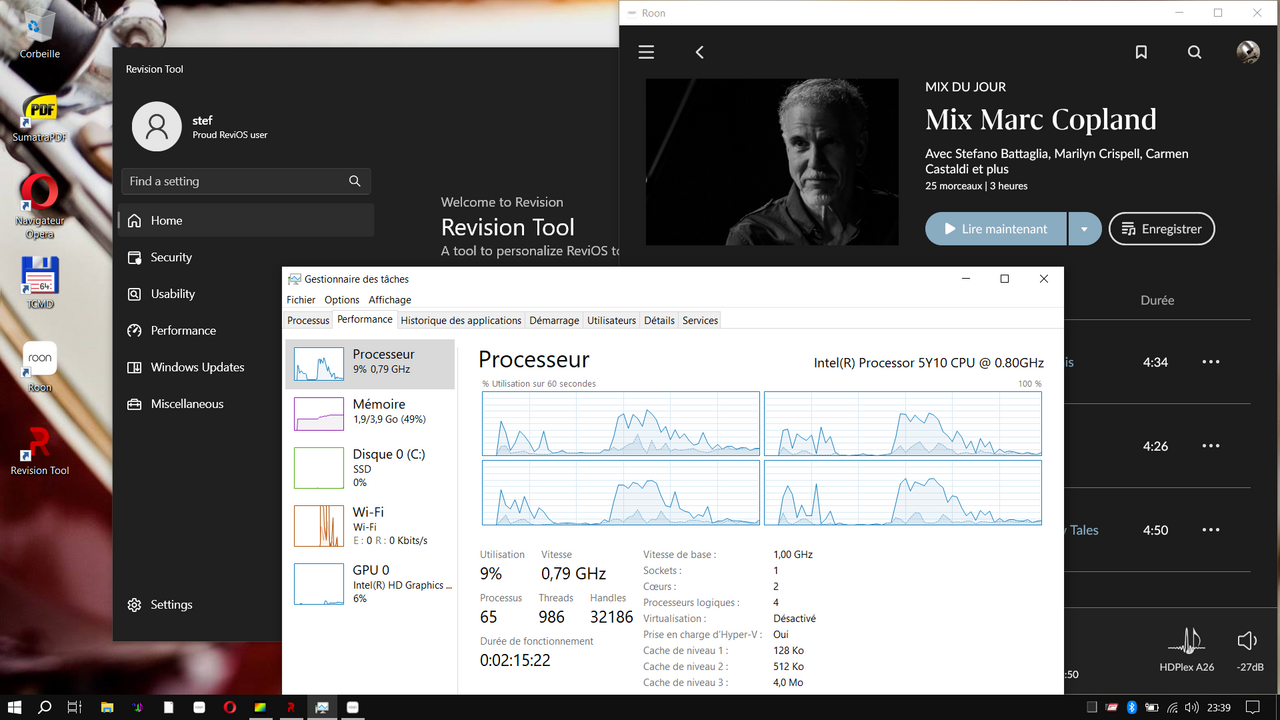Click the taskbar clock showing 23:39
This screenshot has height=720, width=1280.
click(x=1219, y=708)
